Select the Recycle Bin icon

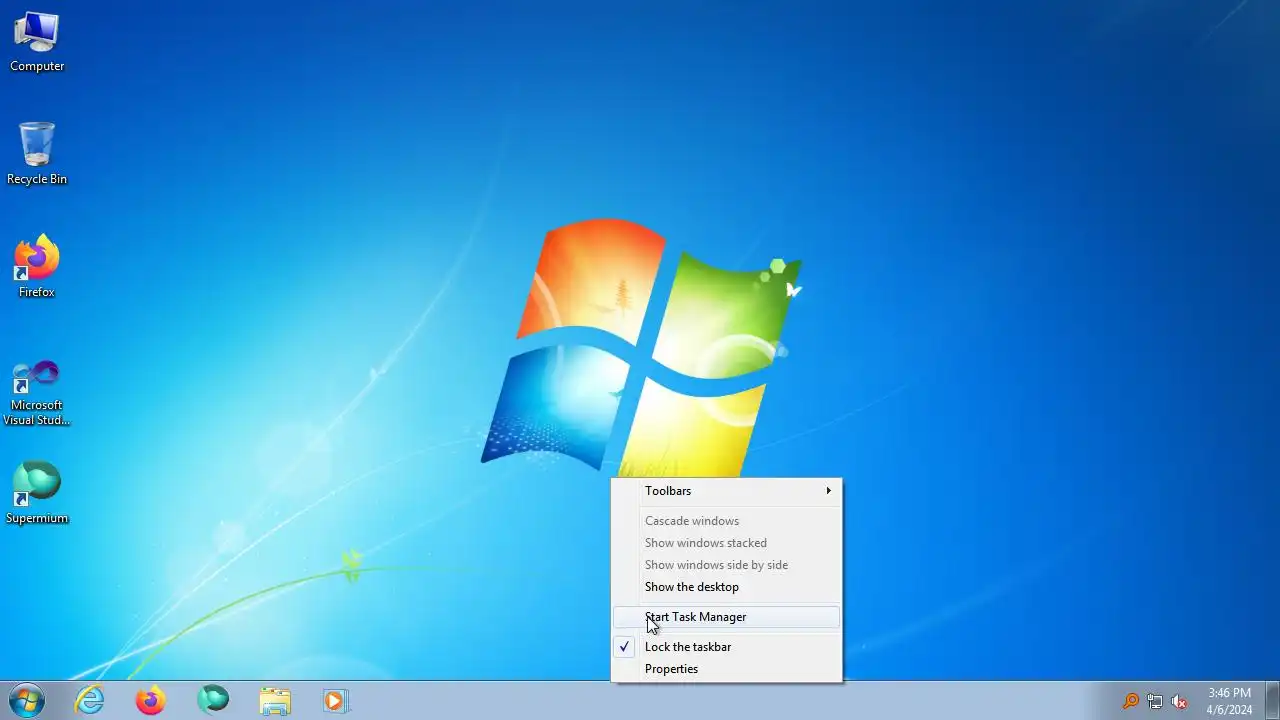coord(37,154)
